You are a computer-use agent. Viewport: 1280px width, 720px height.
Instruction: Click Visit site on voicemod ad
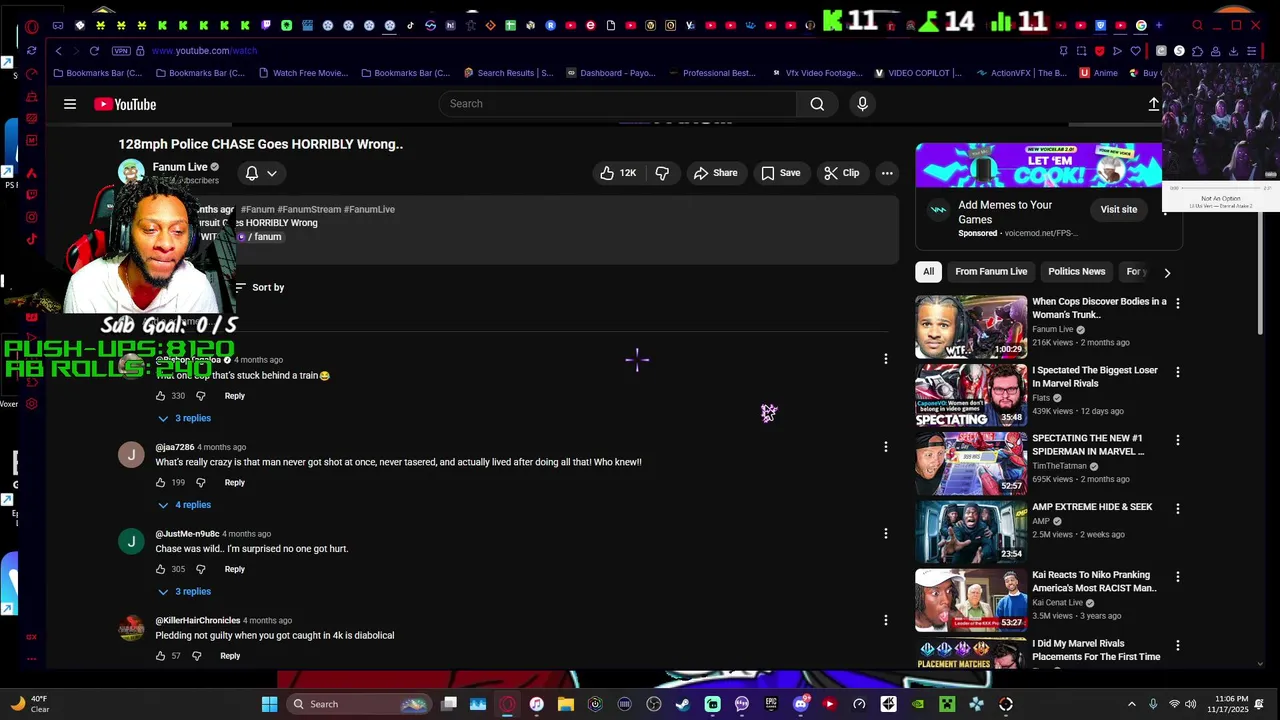coord(1119,209)
